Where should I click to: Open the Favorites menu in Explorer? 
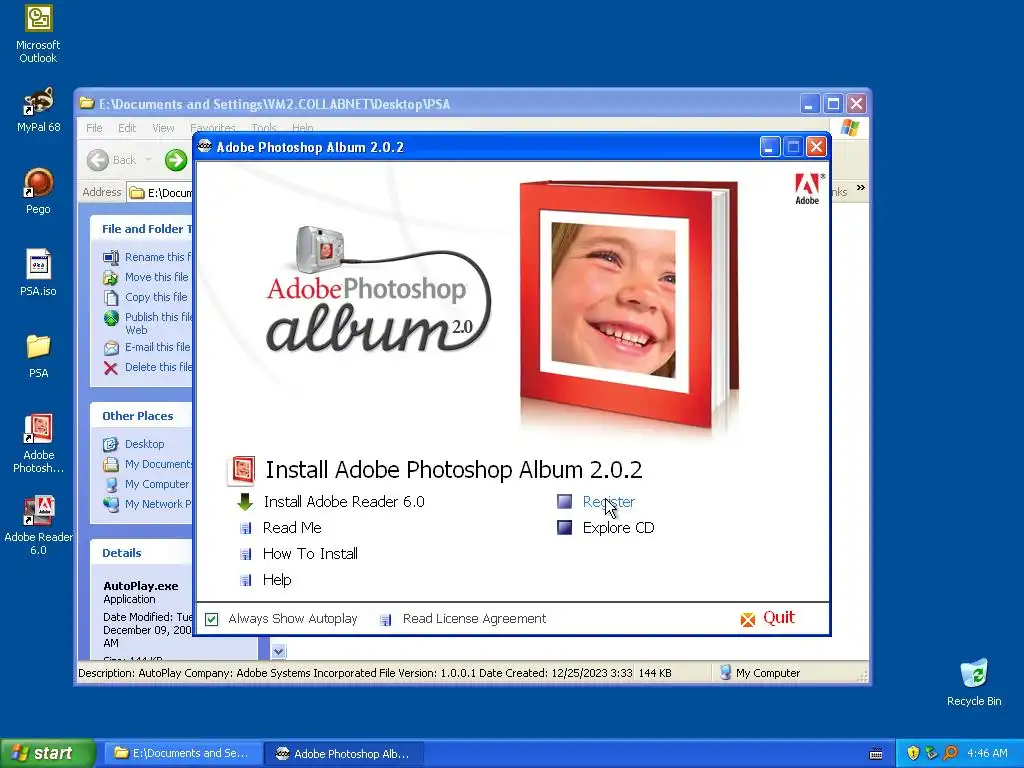point(213,128)
